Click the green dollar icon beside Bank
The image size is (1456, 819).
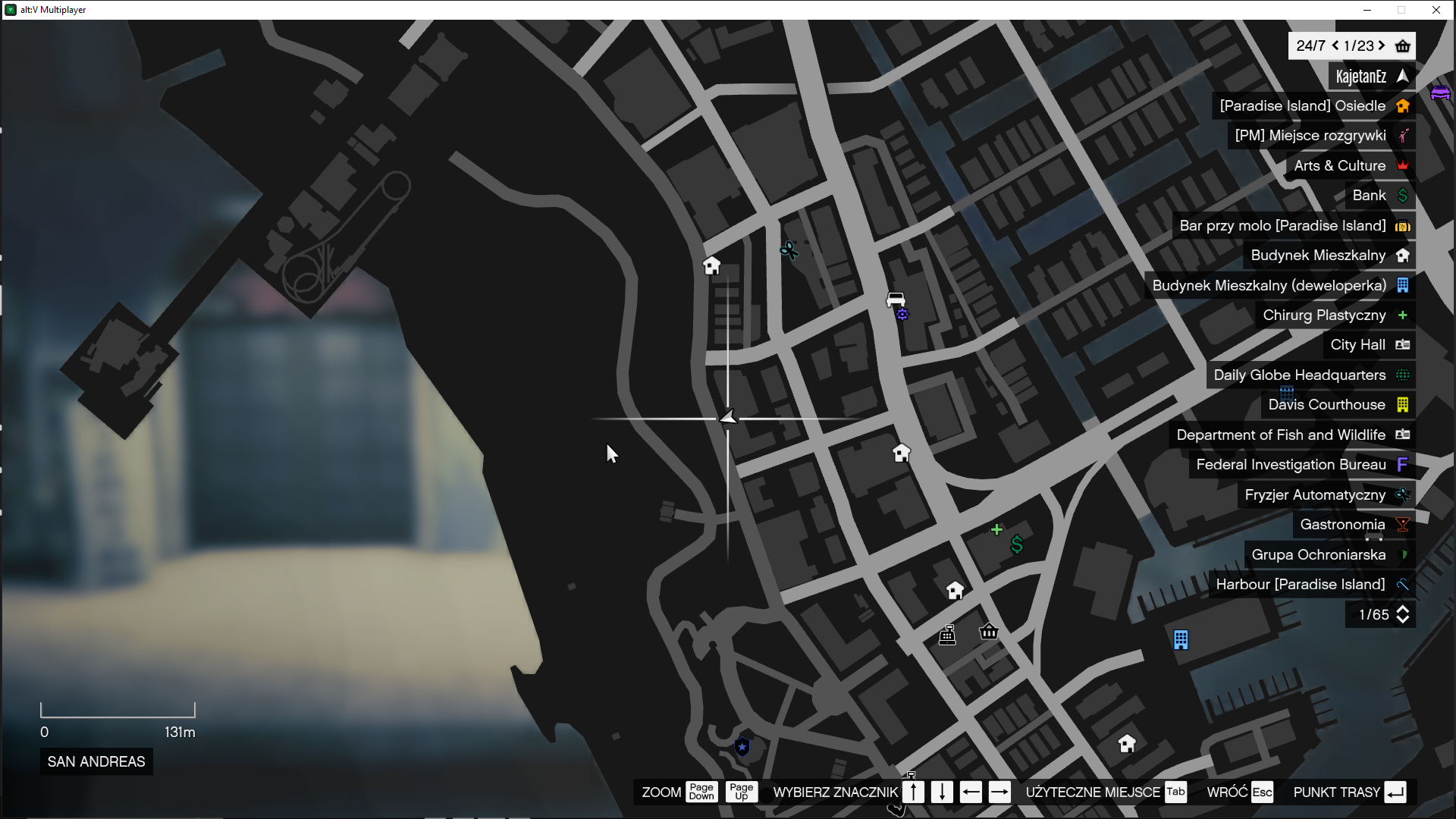point(1403,196)
